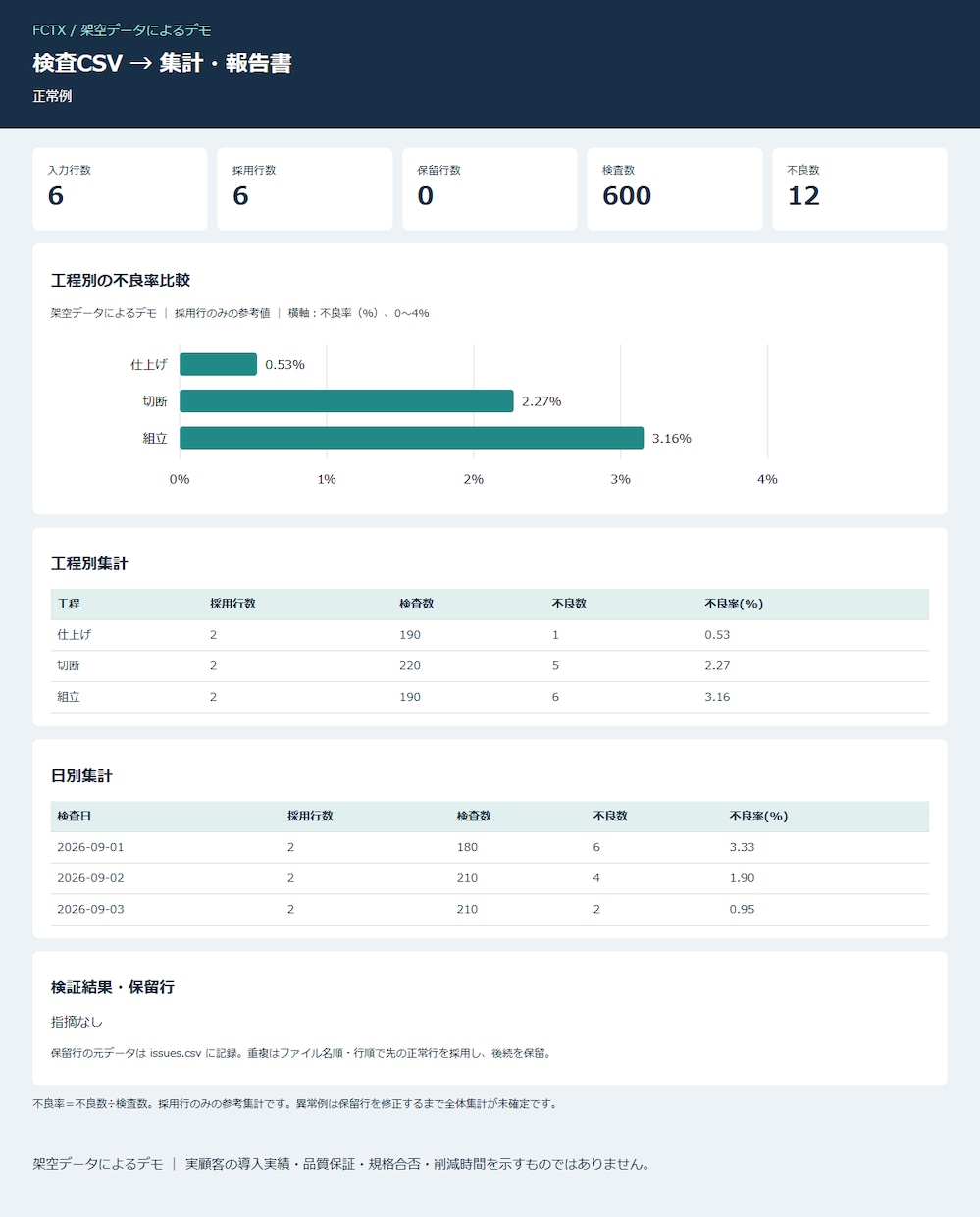Click the 組立 bar in the chart
This screenshot has height=1217, width=980.
411,438
